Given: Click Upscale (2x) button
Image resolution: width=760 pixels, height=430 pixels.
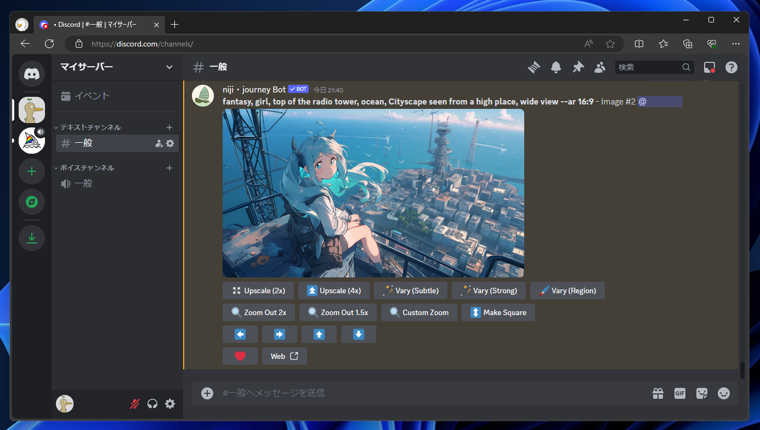Looking at the screenshot, I should click(258, 291).
